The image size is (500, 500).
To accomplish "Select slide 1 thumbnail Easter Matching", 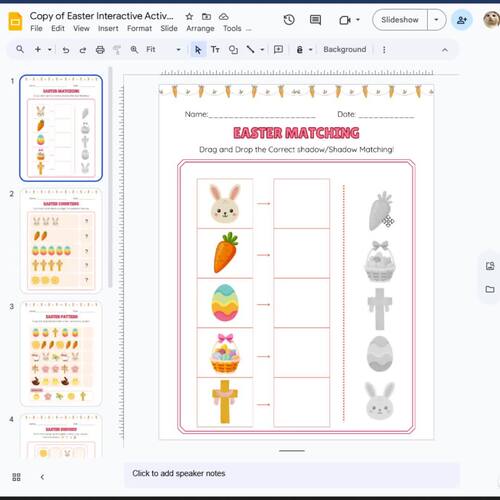I will 61,128.
